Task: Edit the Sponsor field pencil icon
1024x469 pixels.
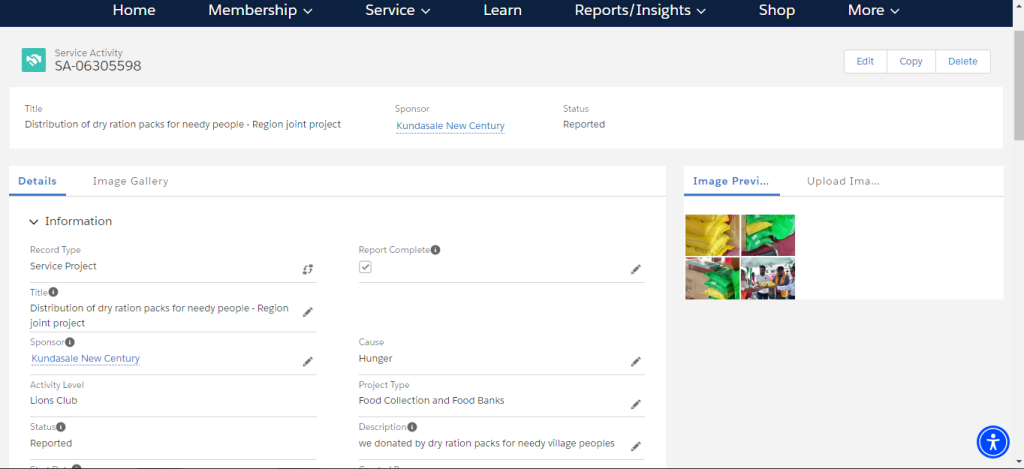Action: tap(308, 362)
